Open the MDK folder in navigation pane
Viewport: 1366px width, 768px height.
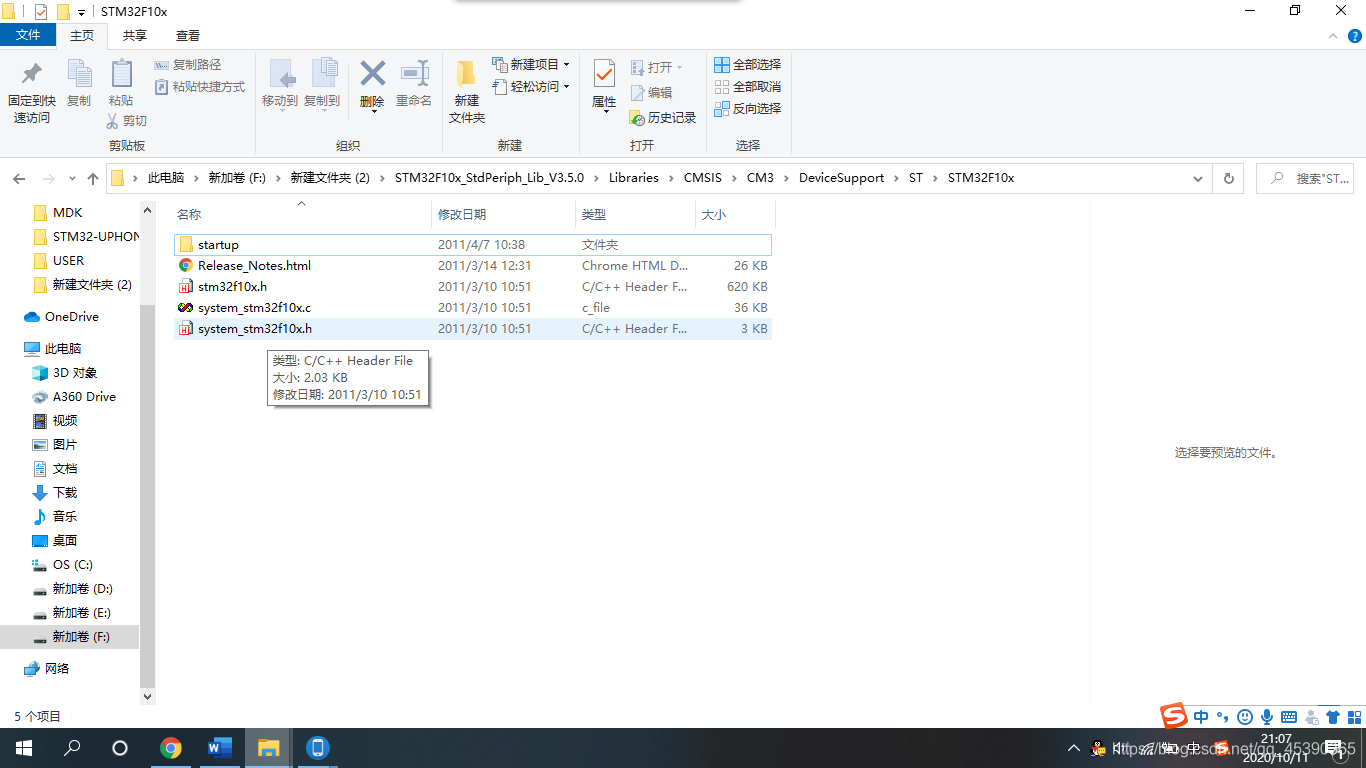[67, 212]
